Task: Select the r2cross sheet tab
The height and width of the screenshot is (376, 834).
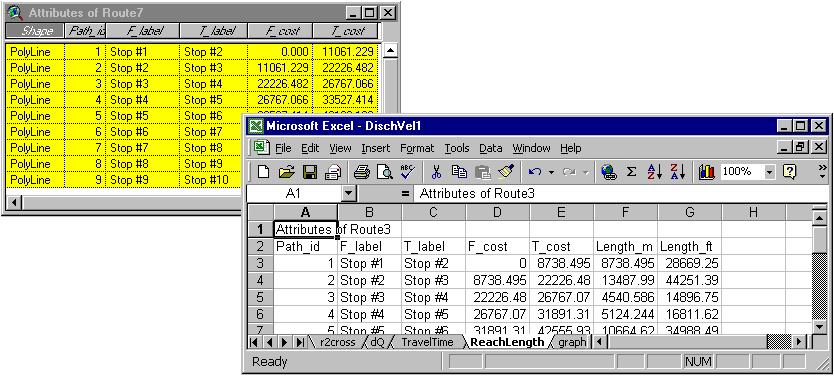Action: pyautogui.click(x=337, y=342)
